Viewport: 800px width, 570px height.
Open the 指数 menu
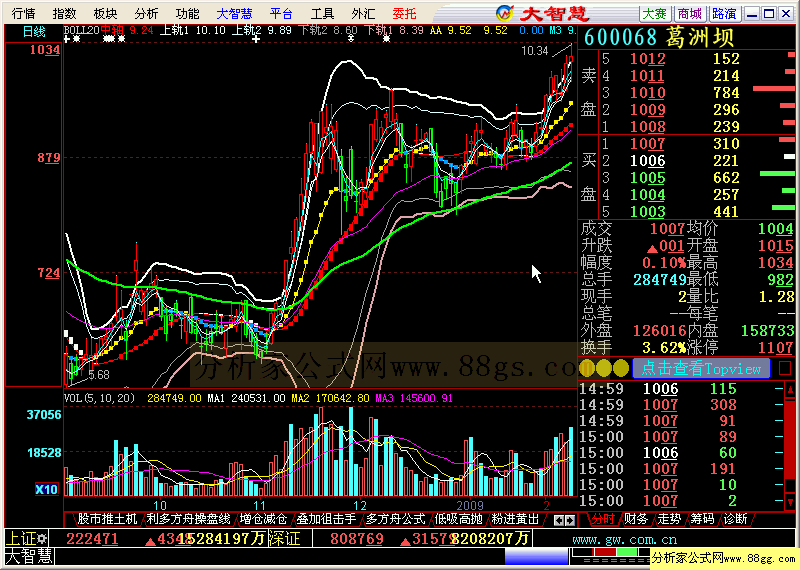pos(64,13)
